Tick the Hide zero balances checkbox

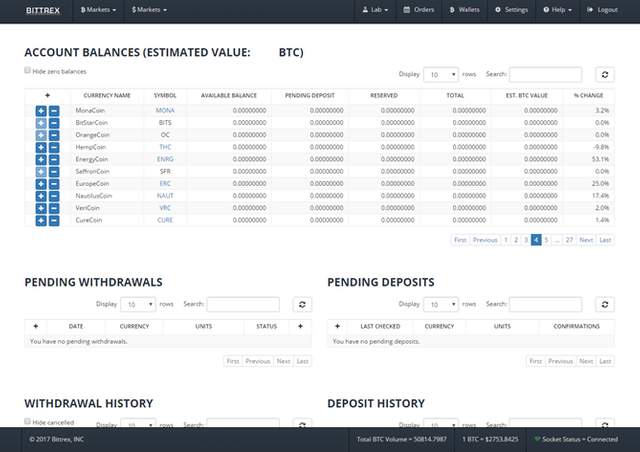[27, 71]
